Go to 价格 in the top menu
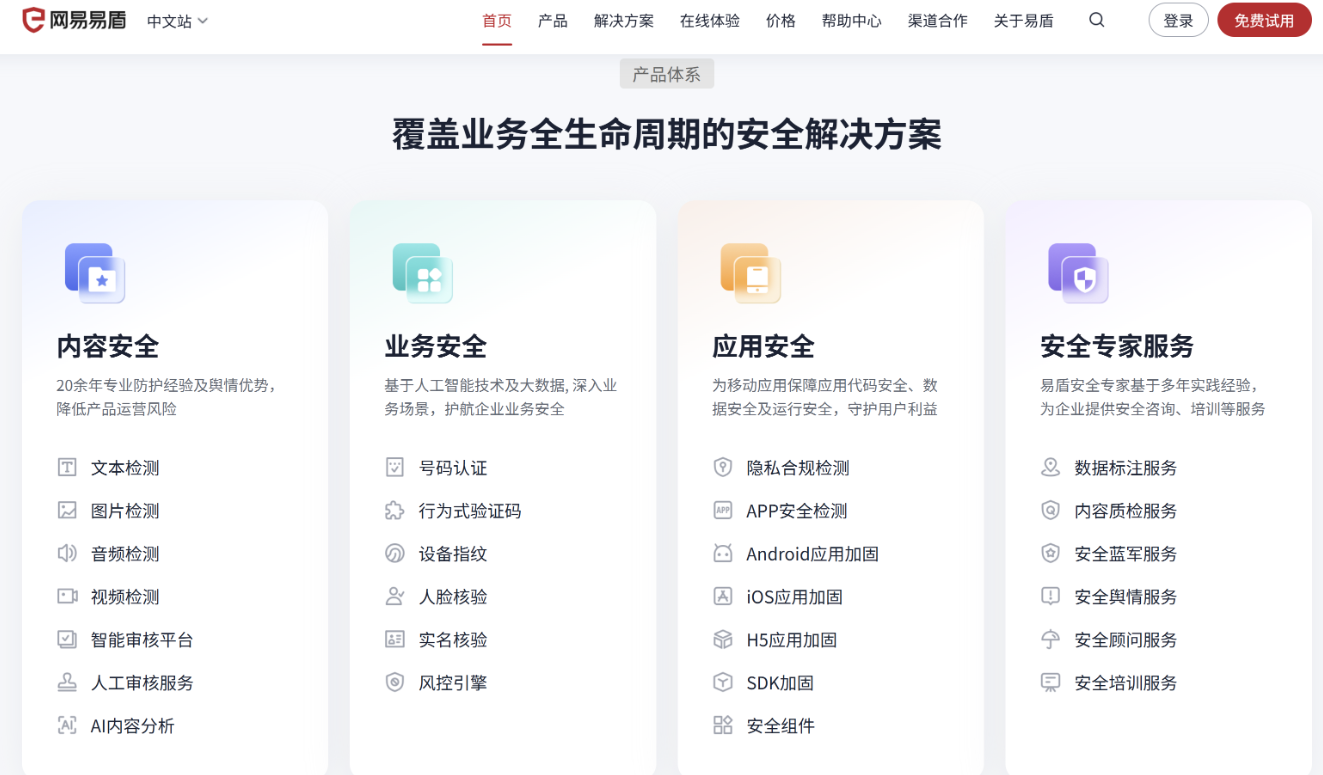The height and width of the screenshot is (775, 1323). (780, 21)
